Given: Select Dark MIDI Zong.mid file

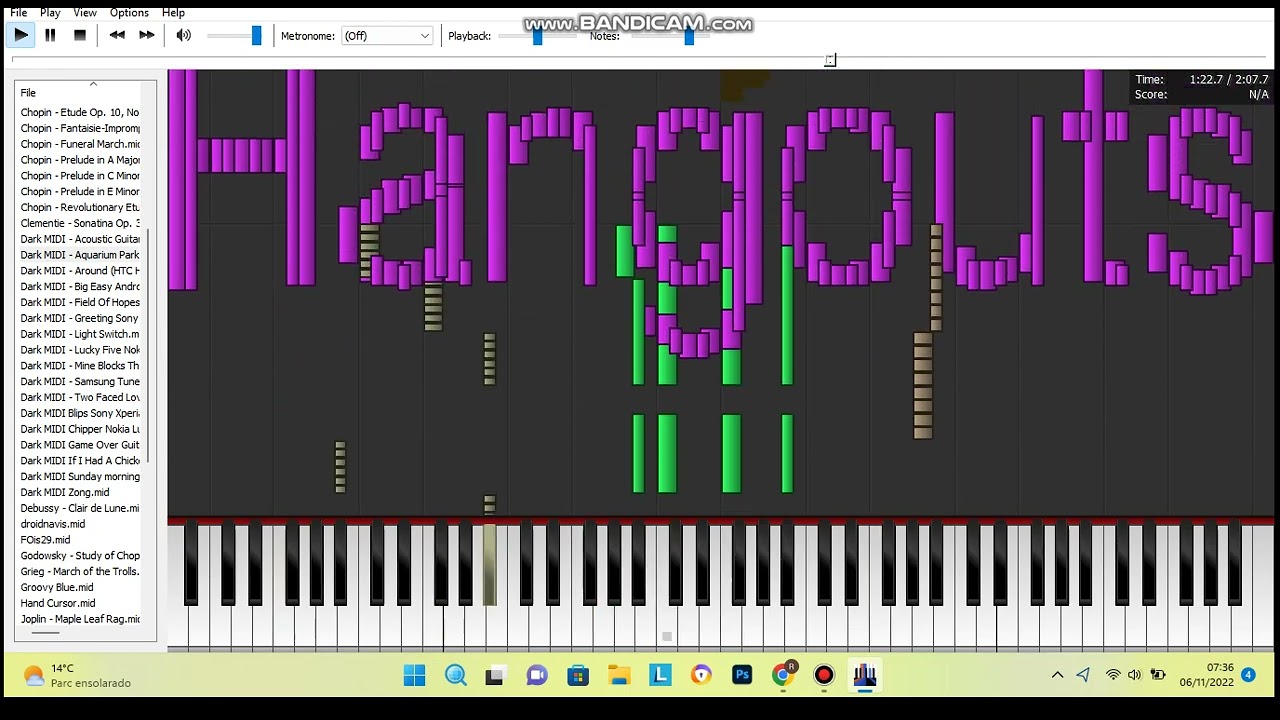Looking at the screenshot, I should pyautogui.click(x=65, y=492).
